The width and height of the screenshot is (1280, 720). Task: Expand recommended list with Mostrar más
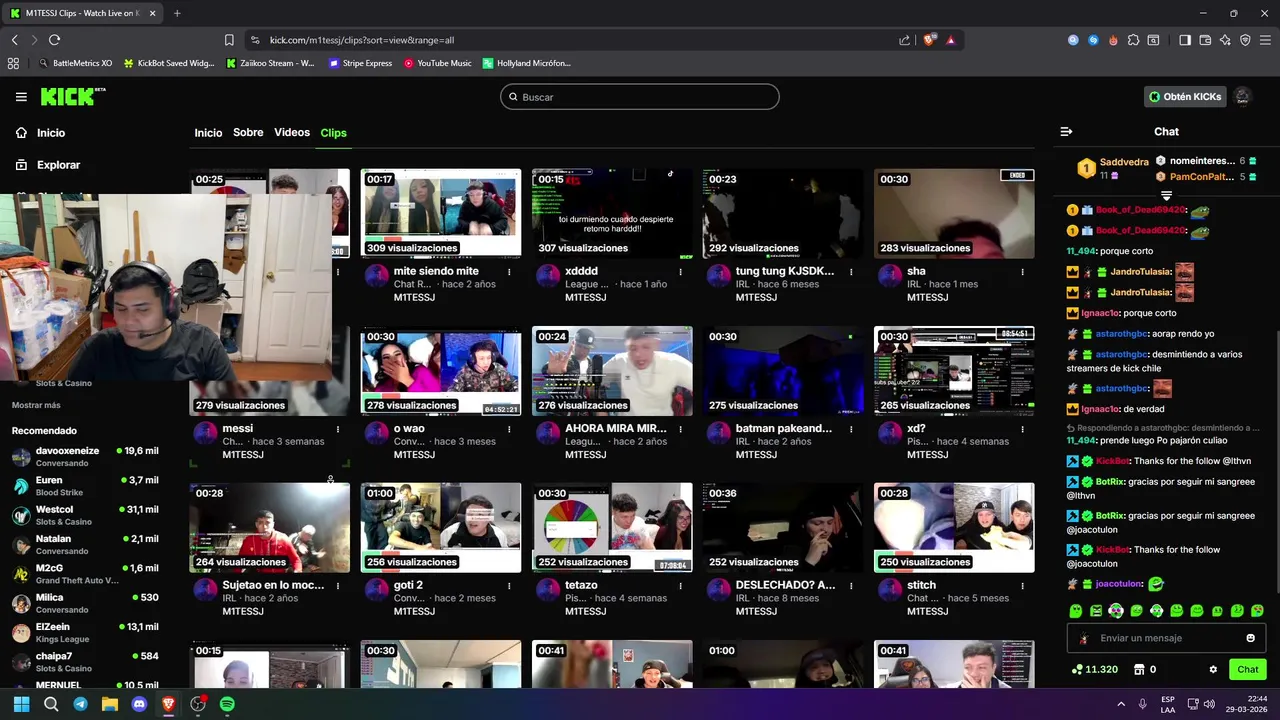pyautogui.click(x=36, y=405)
